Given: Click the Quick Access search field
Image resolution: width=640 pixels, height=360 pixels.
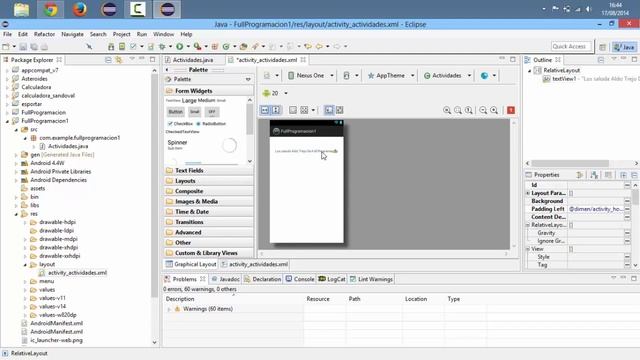Looking at the screenshot, I should click(x=571, y=47).
